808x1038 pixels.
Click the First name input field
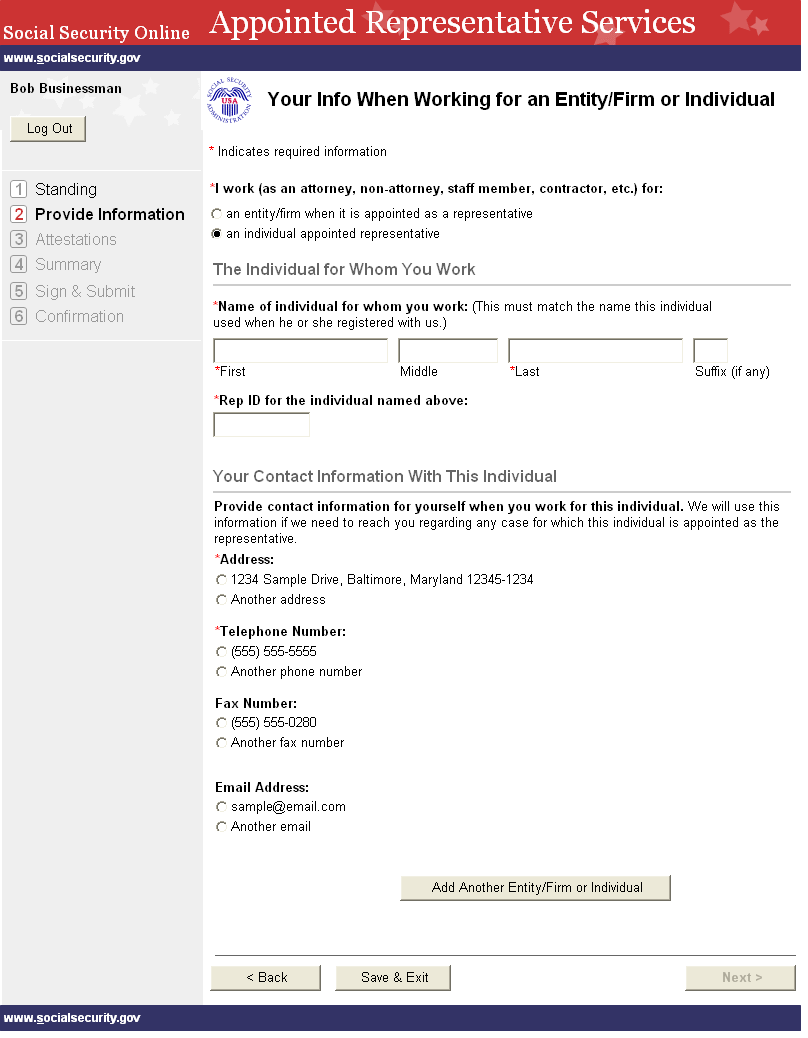pos(300,351)
